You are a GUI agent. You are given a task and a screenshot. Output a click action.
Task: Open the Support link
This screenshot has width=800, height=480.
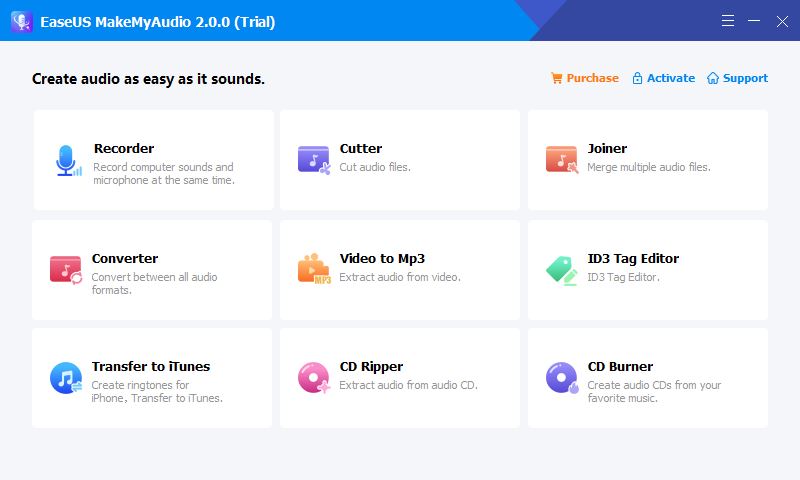[x=745, y=78]
